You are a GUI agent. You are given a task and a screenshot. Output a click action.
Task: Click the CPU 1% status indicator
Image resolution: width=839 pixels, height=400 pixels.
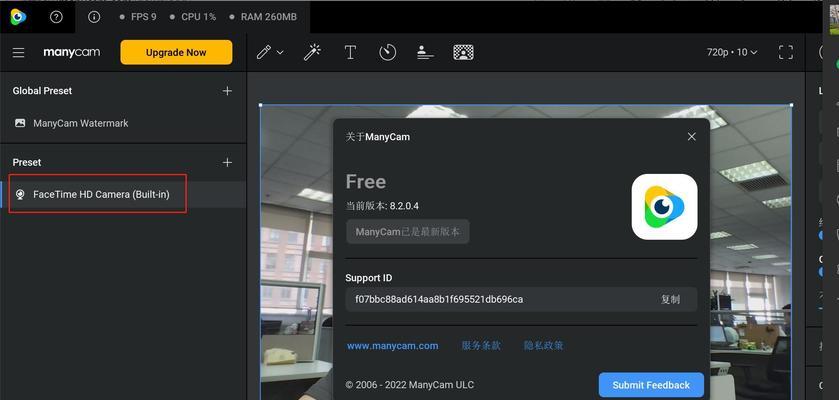pos(193,17)
